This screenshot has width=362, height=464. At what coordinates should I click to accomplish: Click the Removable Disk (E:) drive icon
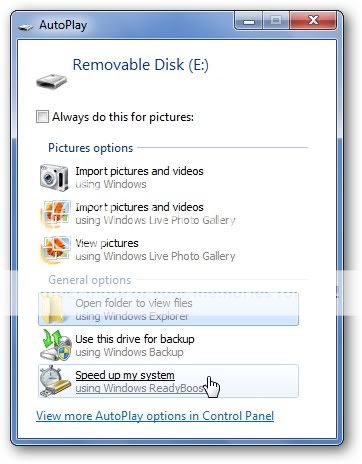tap(52, 81)
